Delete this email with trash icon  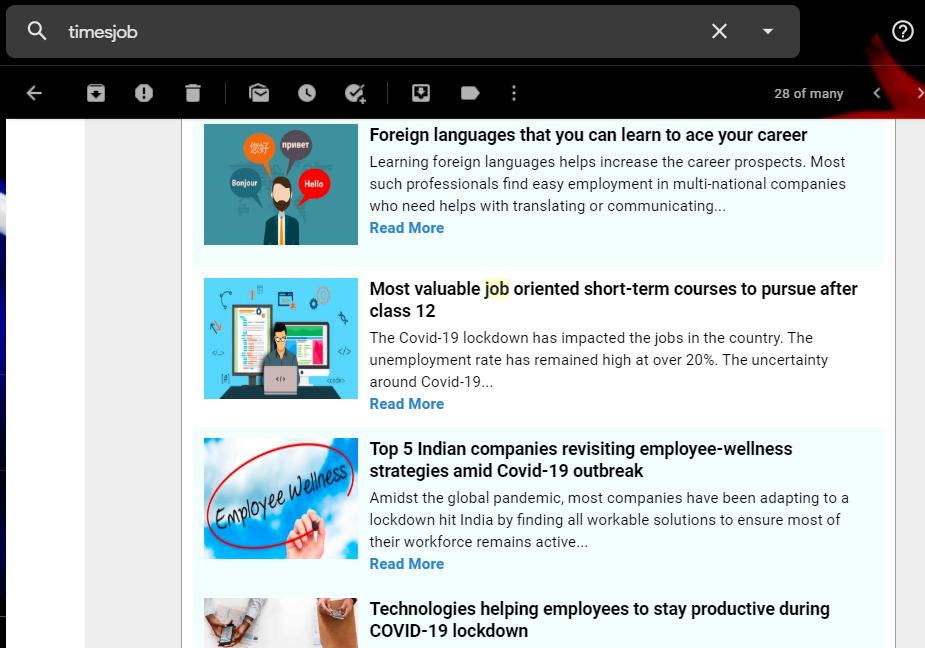tap(193, 93)
